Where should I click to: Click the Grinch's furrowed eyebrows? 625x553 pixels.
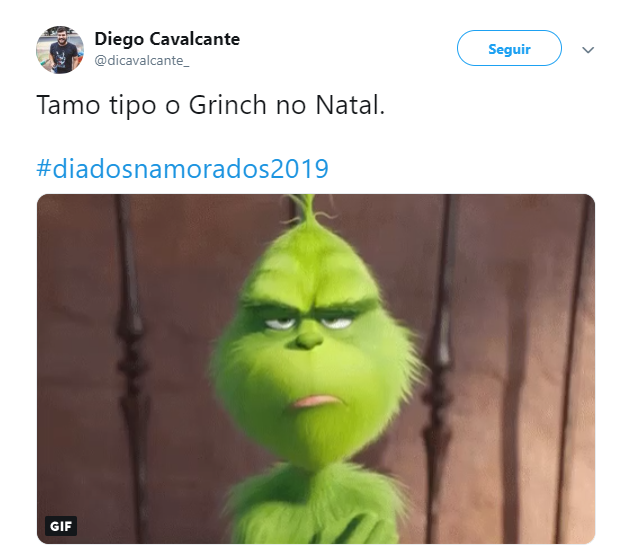[309, 307]
